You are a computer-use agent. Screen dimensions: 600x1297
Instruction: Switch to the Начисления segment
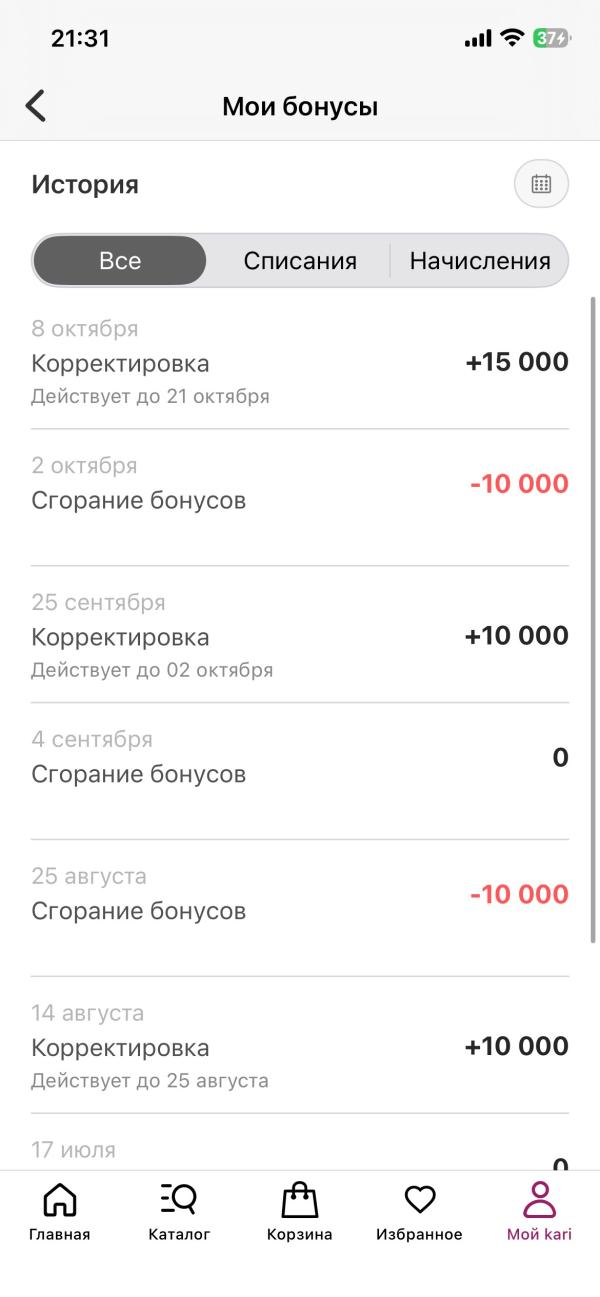tap(480, 261)
